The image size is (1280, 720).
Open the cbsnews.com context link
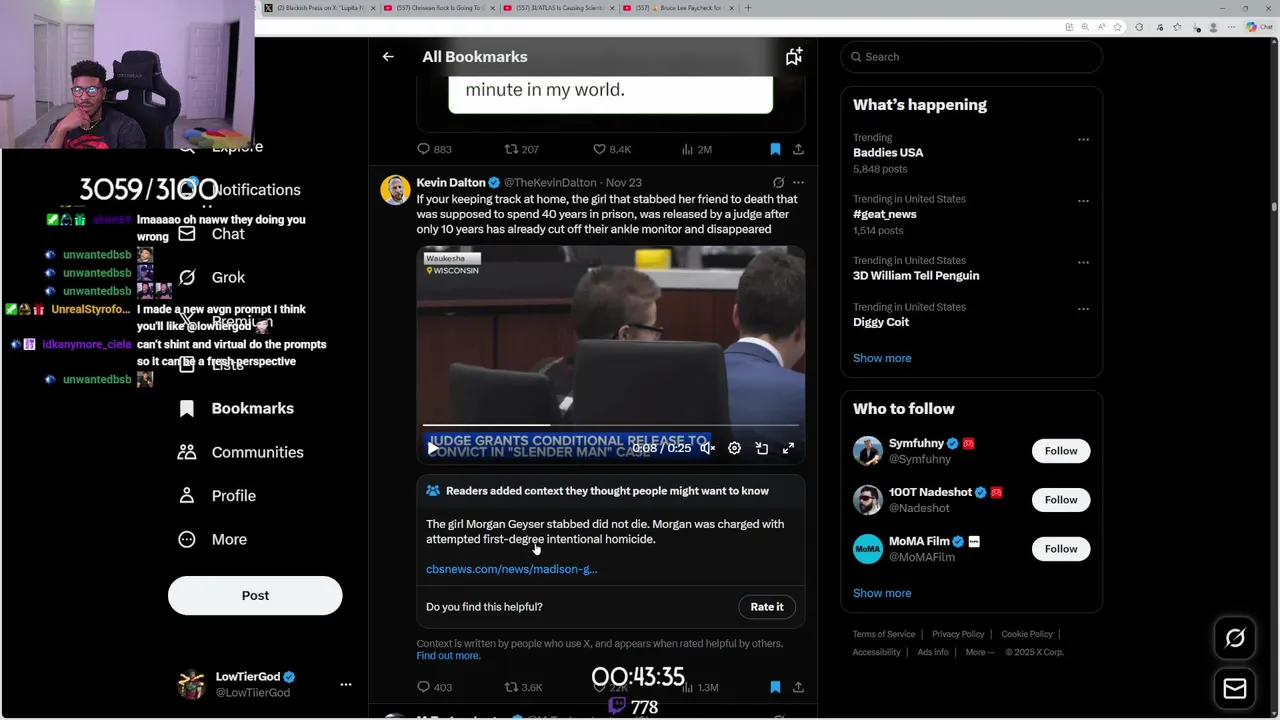click(x=511, y=569)
